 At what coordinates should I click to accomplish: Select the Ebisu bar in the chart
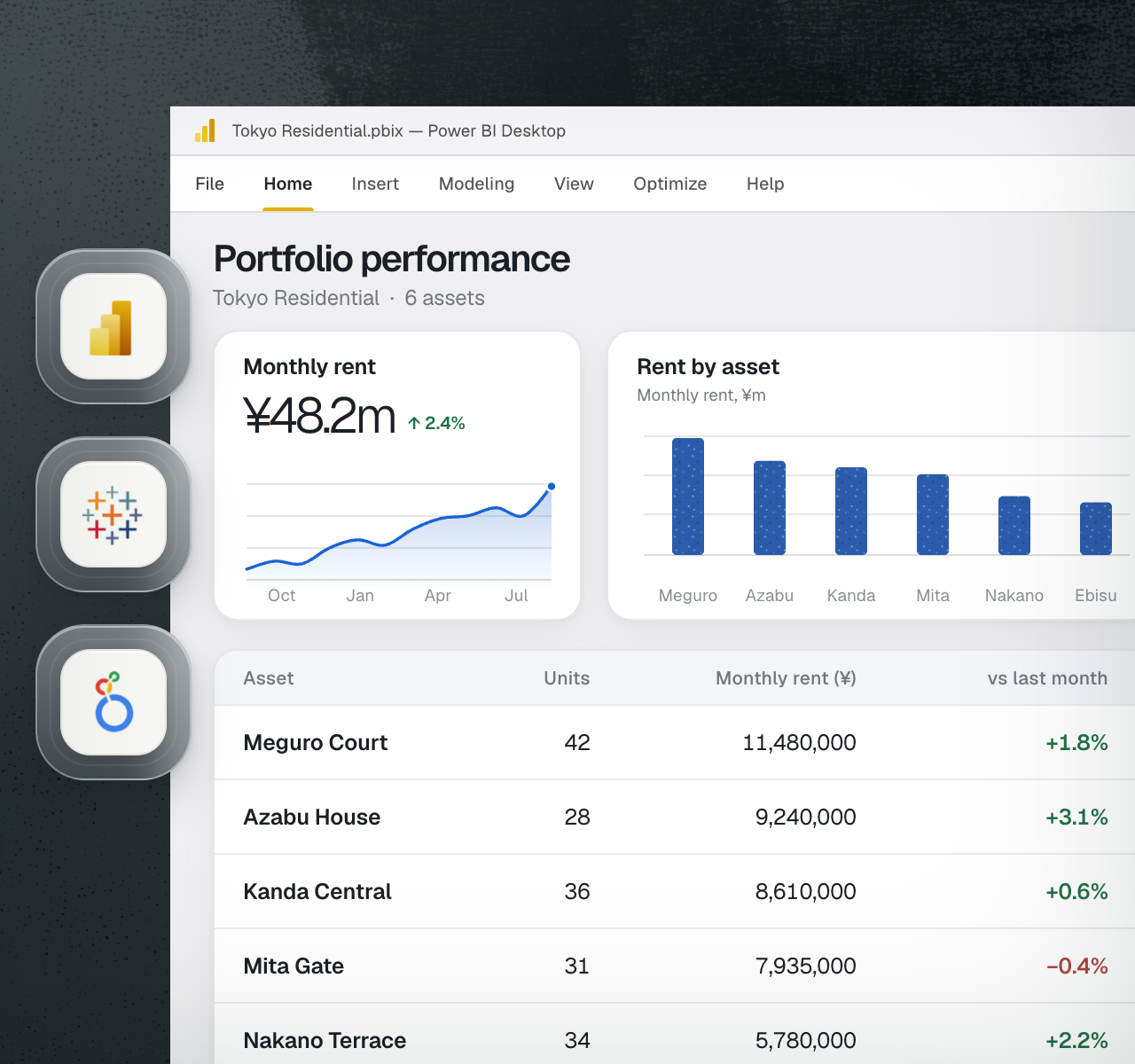(x=1096, y=528)
